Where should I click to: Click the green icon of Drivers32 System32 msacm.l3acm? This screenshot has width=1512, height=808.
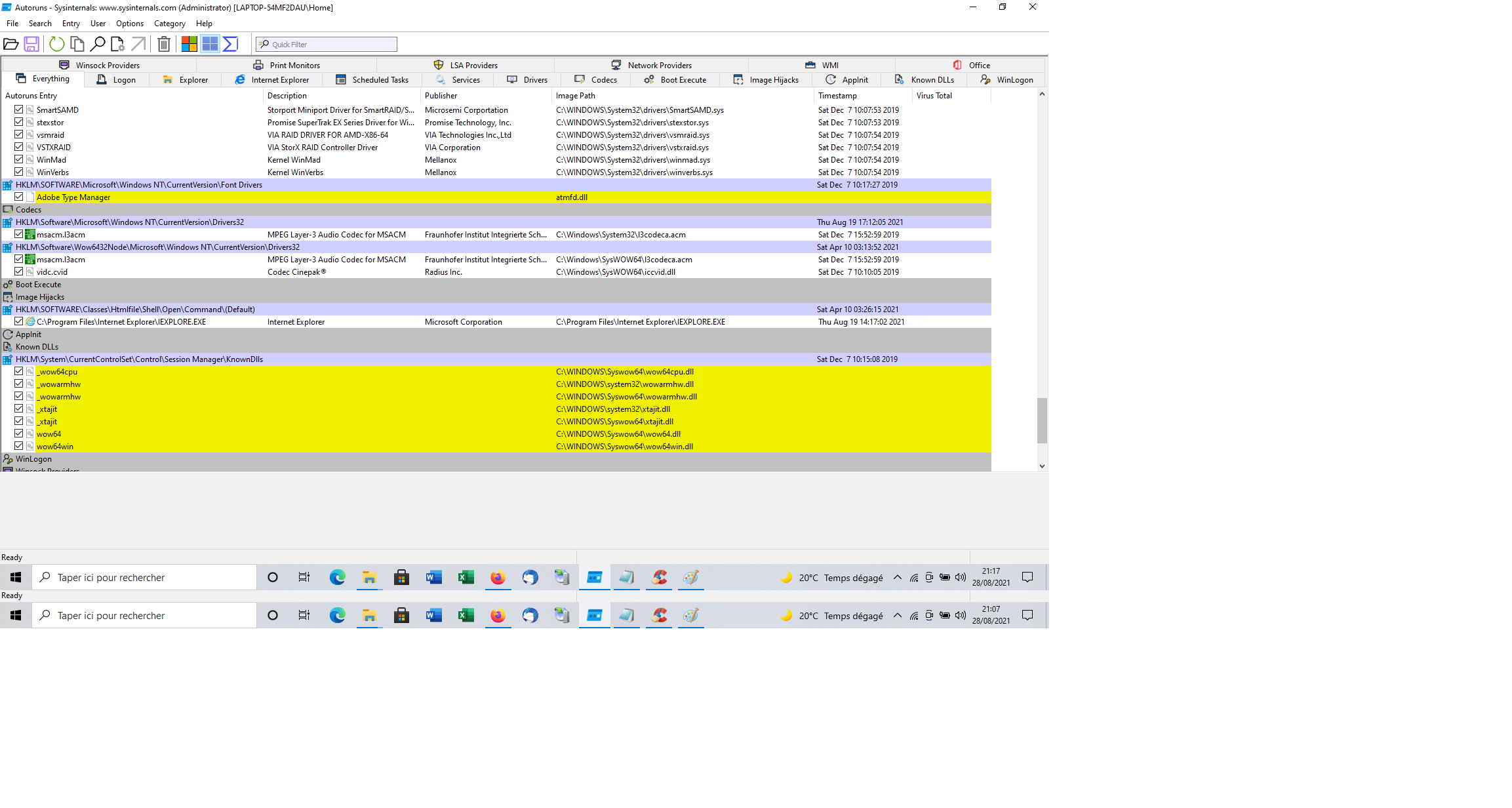click(30, 234)
